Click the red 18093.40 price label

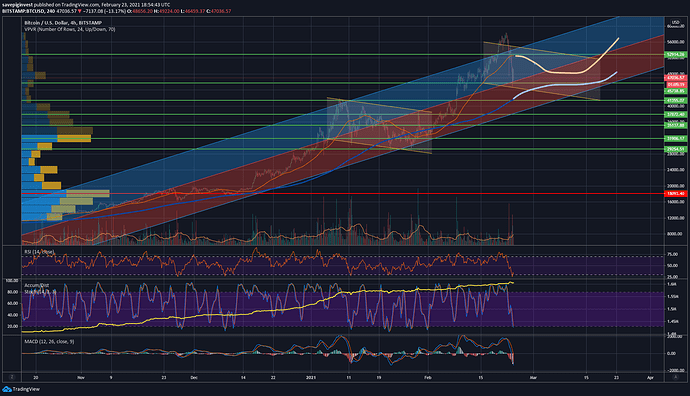point(676,194)
